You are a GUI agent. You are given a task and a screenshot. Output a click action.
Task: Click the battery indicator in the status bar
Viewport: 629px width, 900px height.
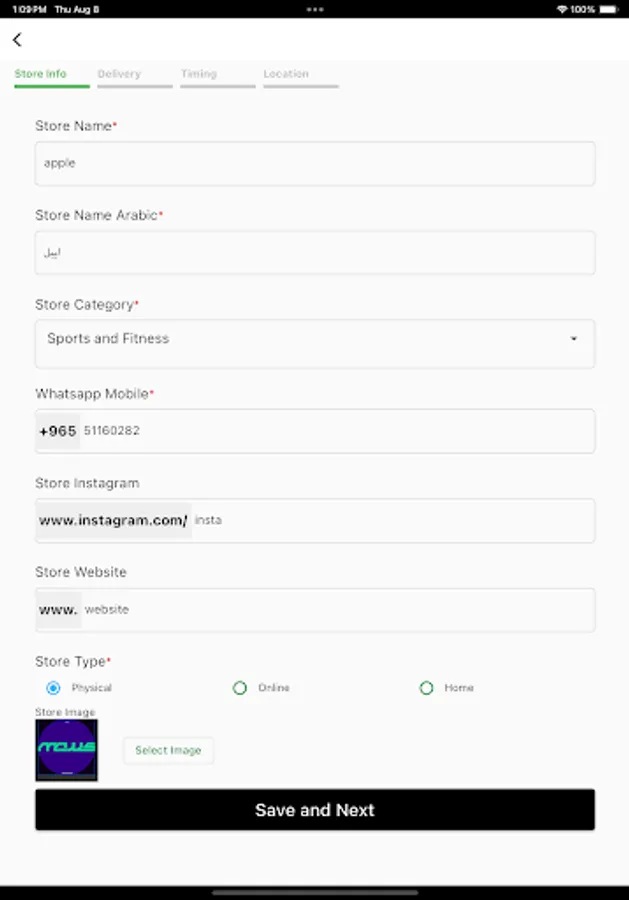pos(603,8)
